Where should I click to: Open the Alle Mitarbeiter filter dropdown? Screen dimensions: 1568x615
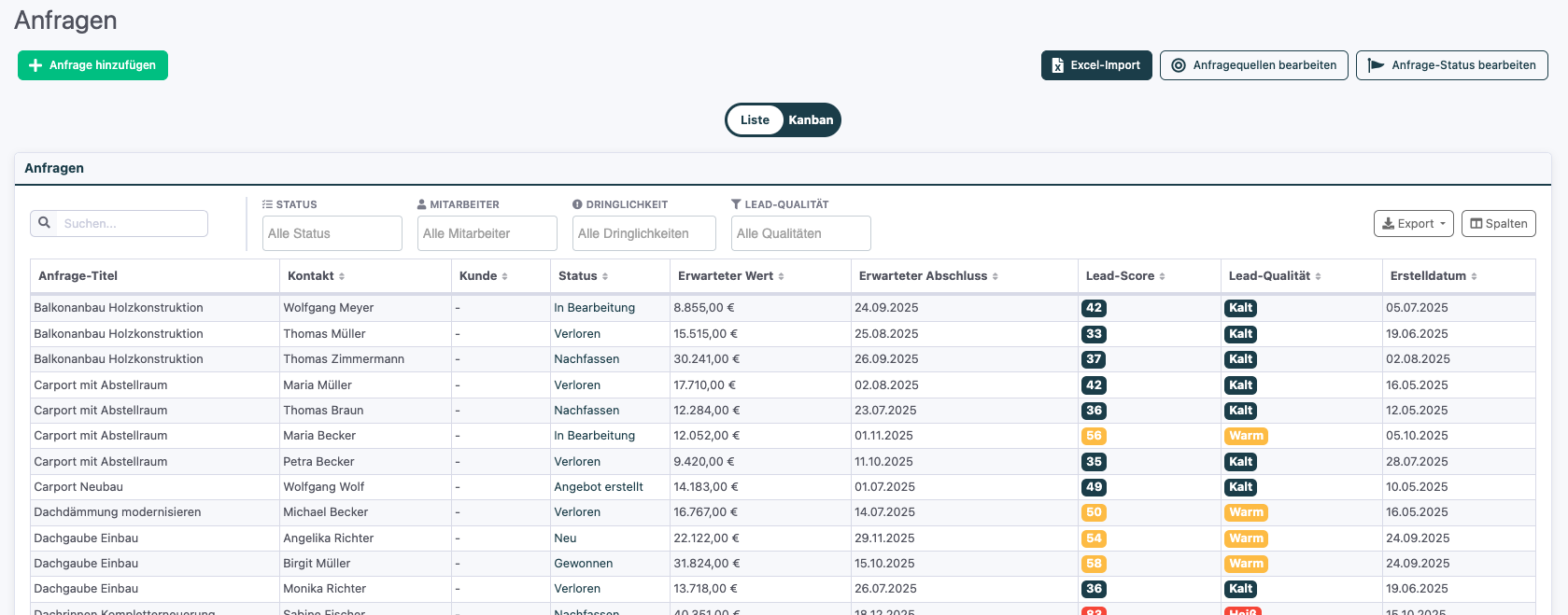pos(487,233)
